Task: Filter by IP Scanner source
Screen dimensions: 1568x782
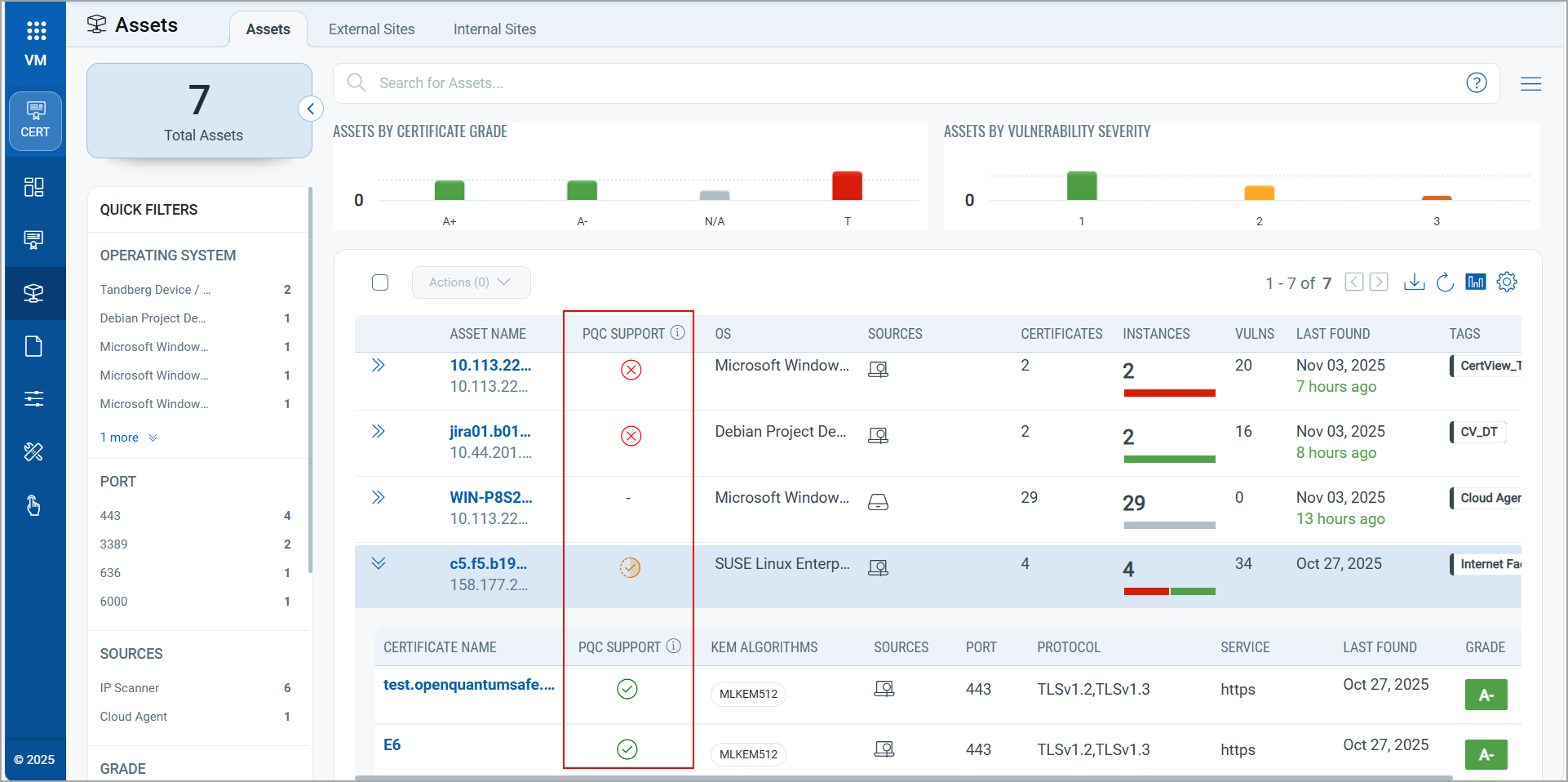Action: coord(130,688)
